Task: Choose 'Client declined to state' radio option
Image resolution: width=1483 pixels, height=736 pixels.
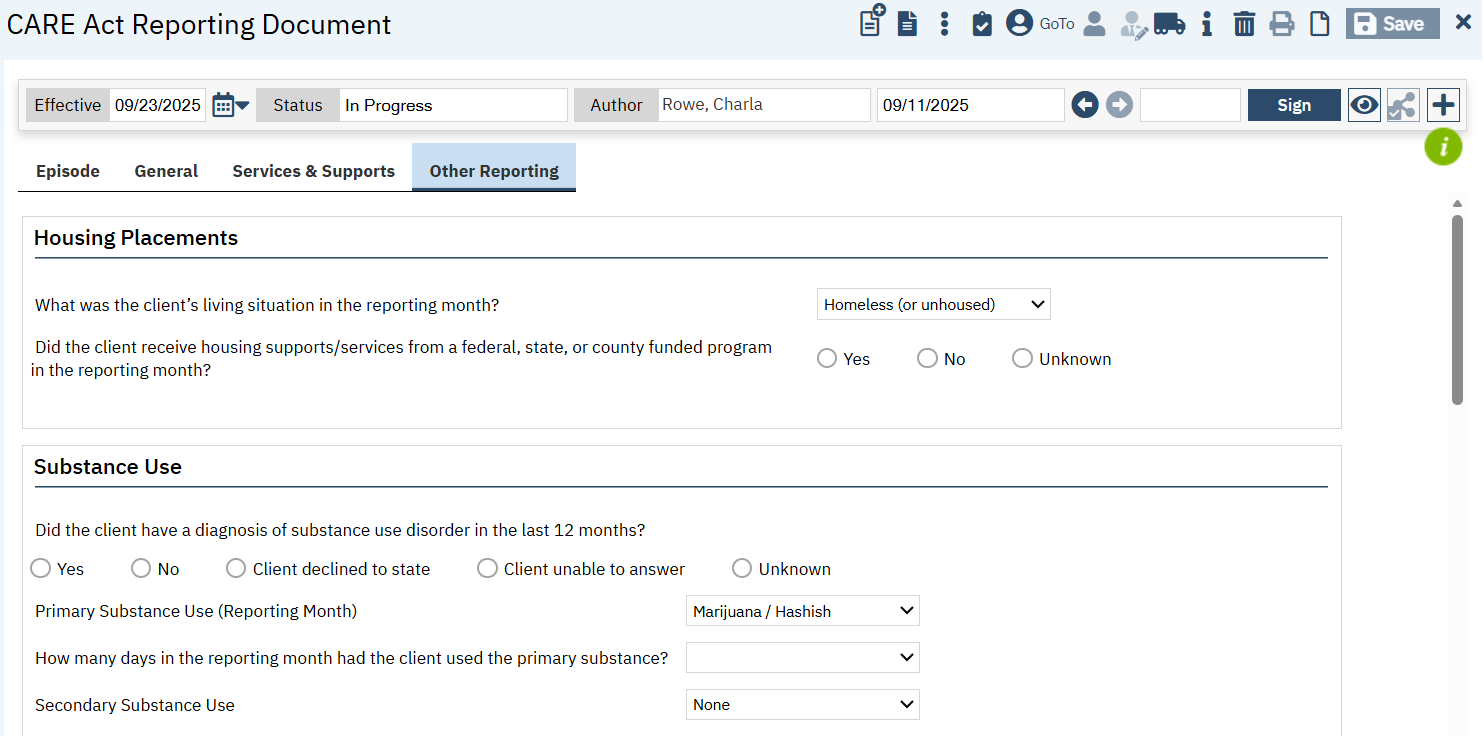Action: click(x=236, y=569)
